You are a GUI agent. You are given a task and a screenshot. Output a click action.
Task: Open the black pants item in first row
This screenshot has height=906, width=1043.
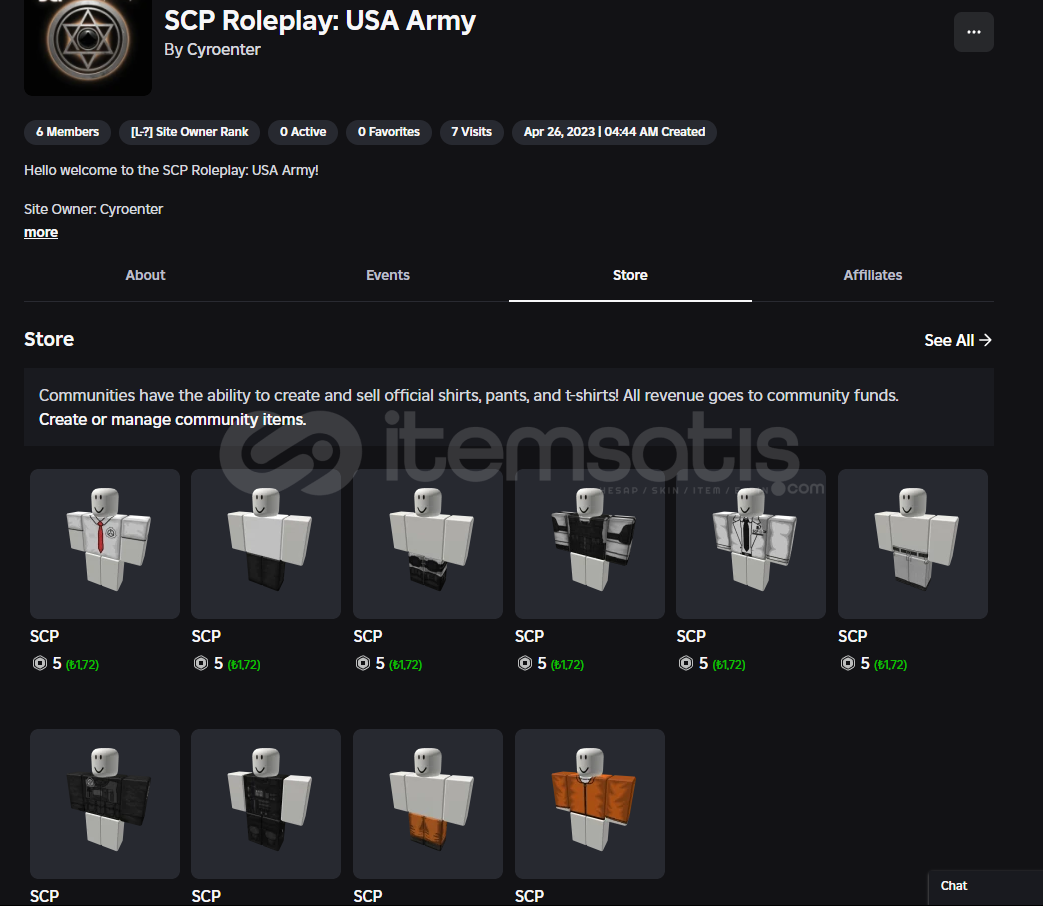tap(266, 544)
